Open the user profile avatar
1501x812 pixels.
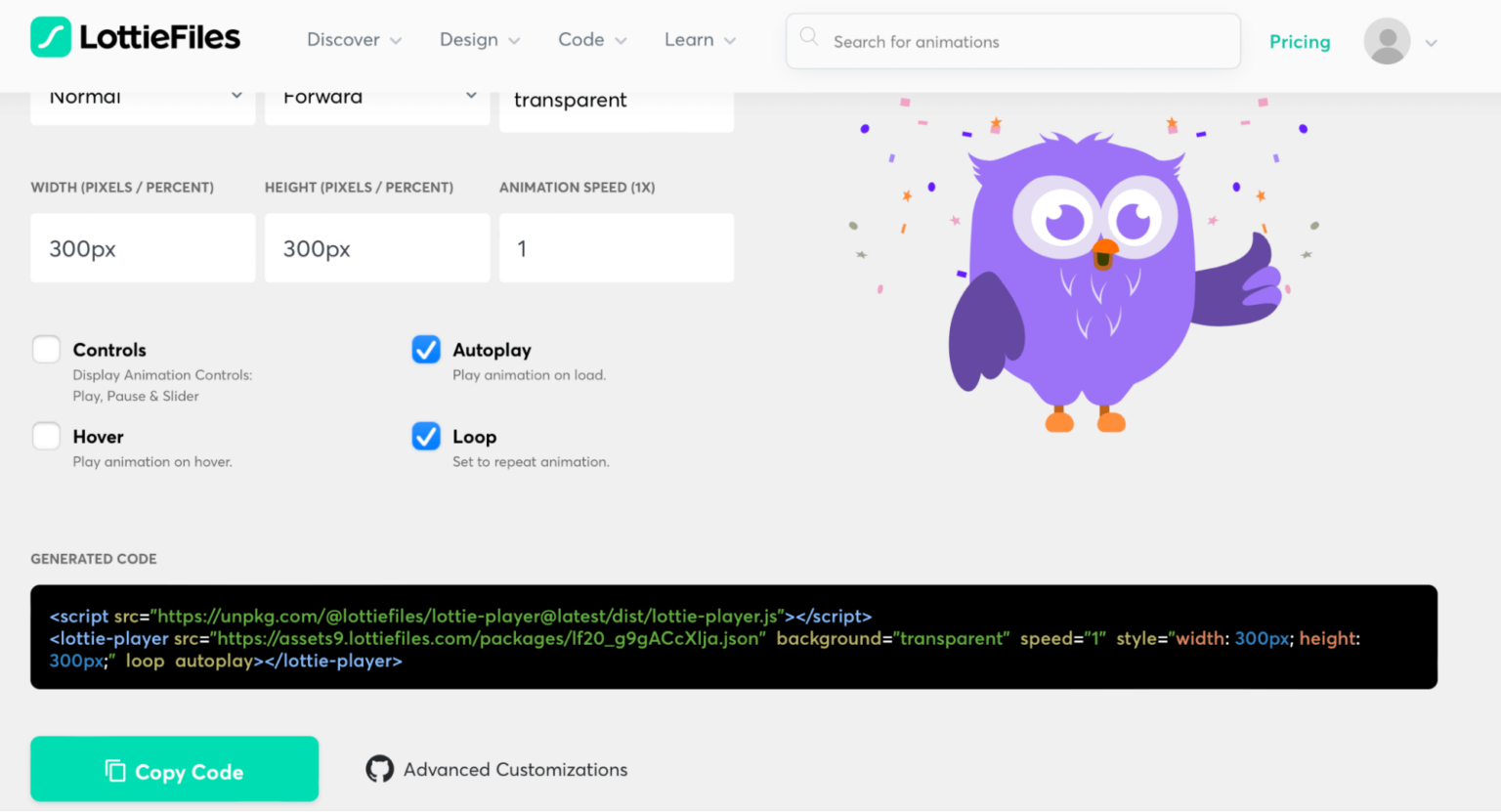tap(1387, 42)
